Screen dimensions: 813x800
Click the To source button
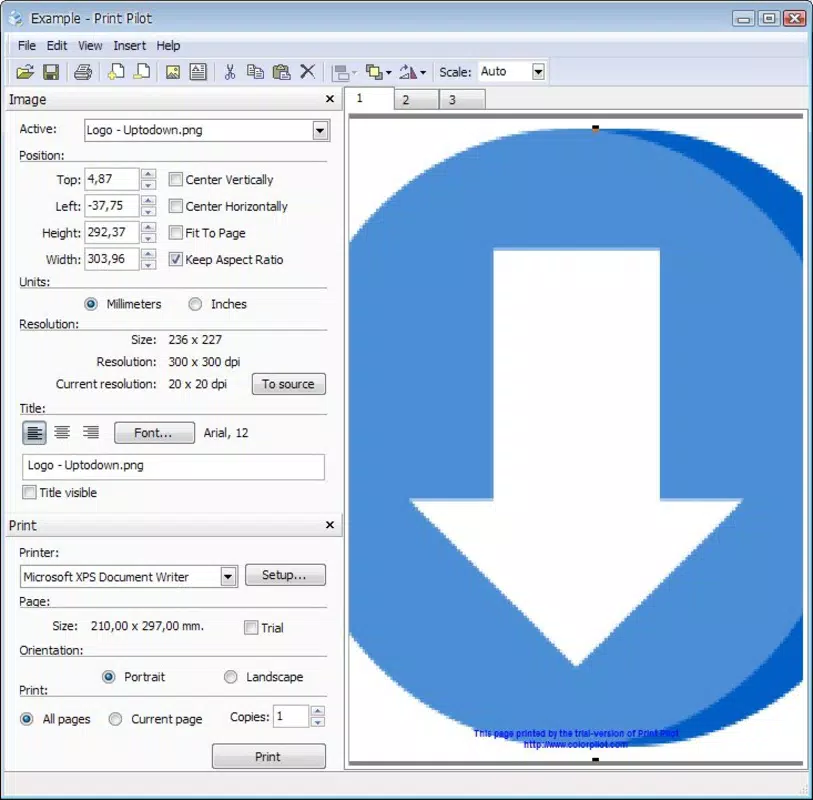tap(289, 384)
